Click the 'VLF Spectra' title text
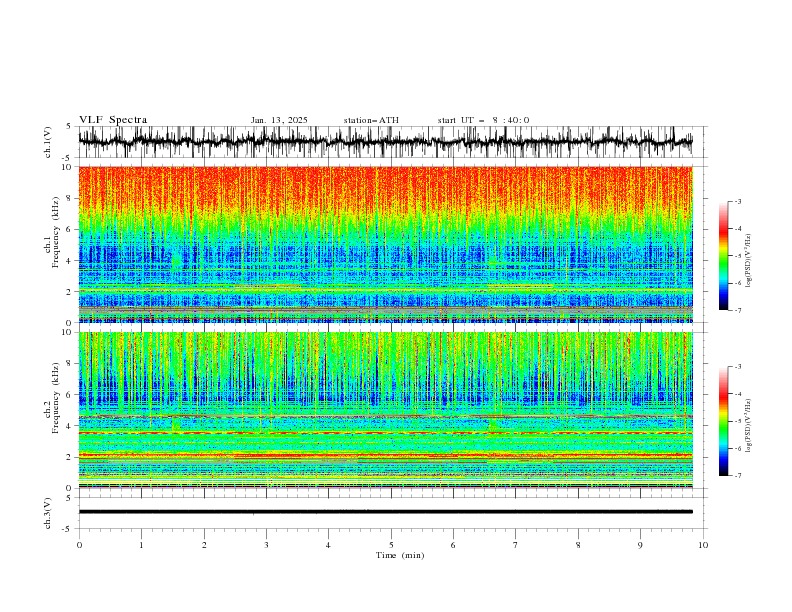The image size is (792, 612). 113,120
